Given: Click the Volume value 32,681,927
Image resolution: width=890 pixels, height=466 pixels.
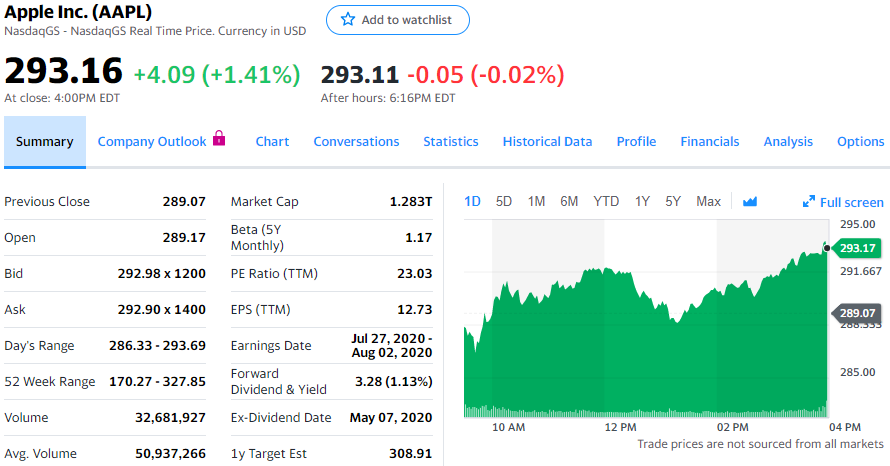Looking at the screenshot, I should click(x=170, y=418).
